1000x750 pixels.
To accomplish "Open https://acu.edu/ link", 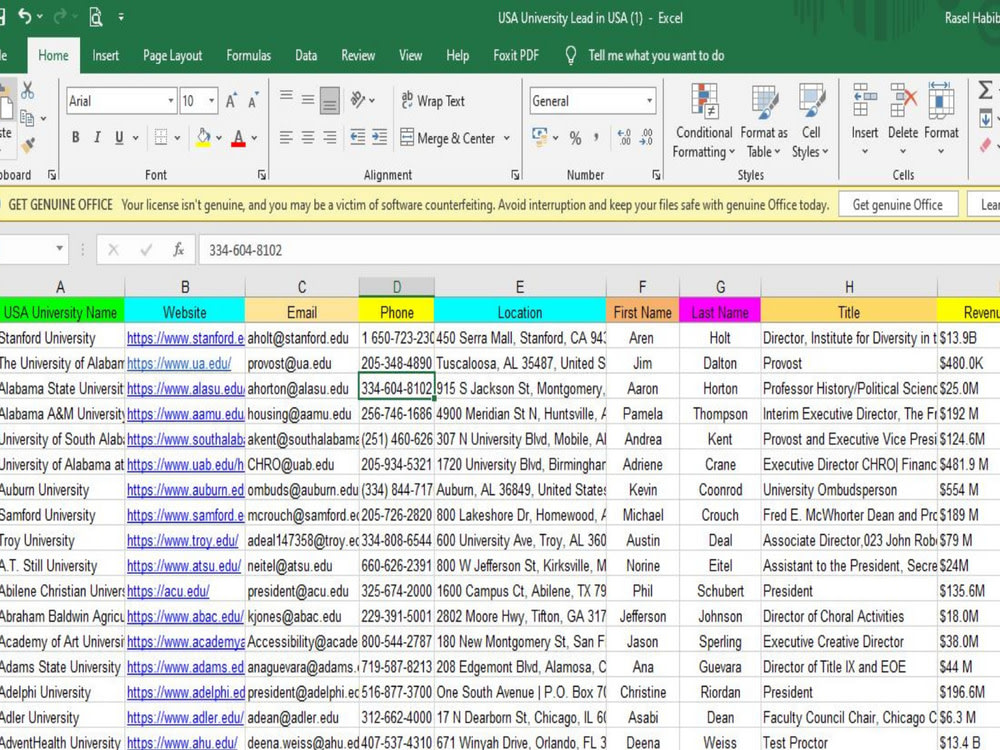I will 168,591.
